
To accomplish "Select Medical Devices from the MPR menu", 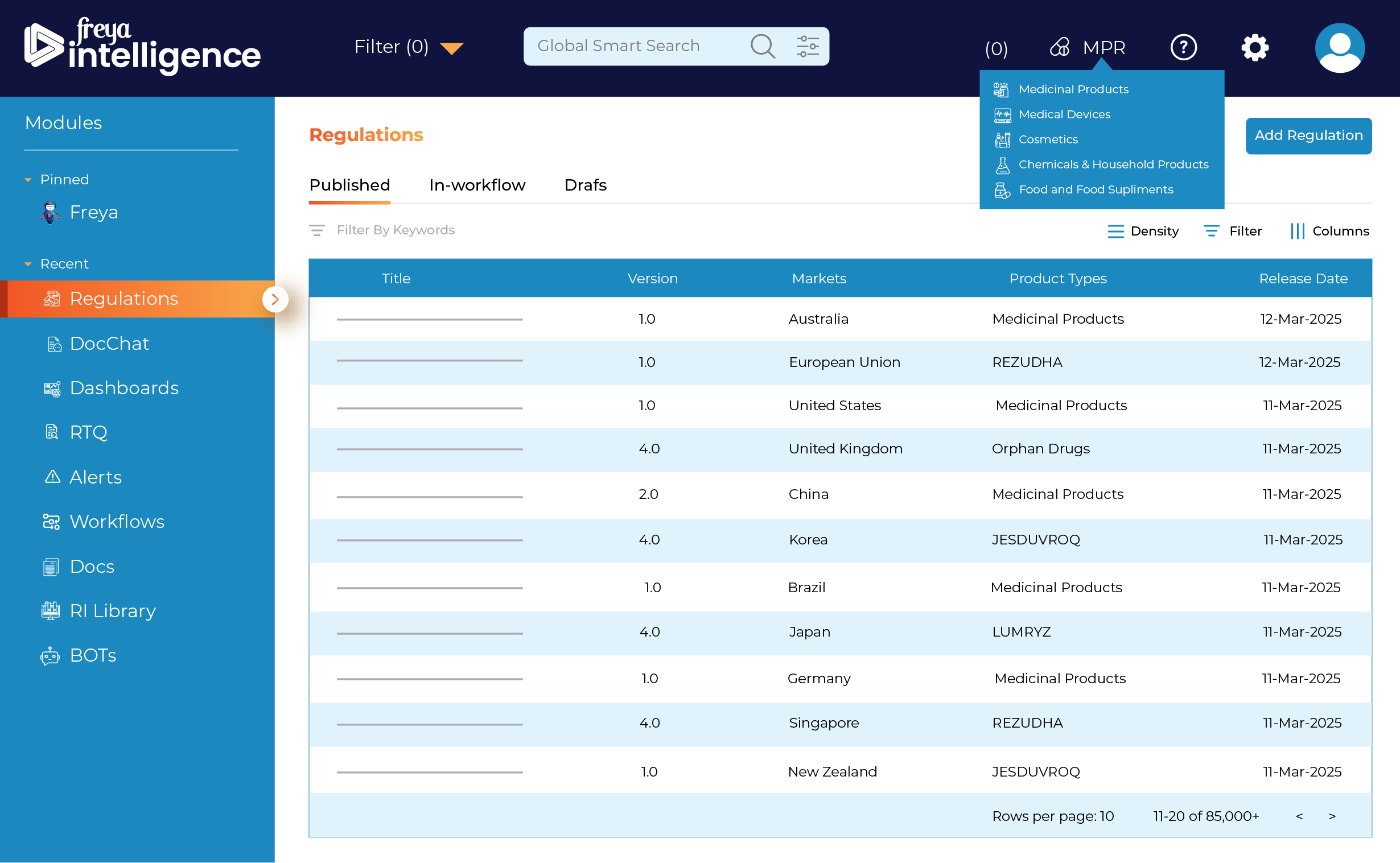I will click(x=1064, y=114).
